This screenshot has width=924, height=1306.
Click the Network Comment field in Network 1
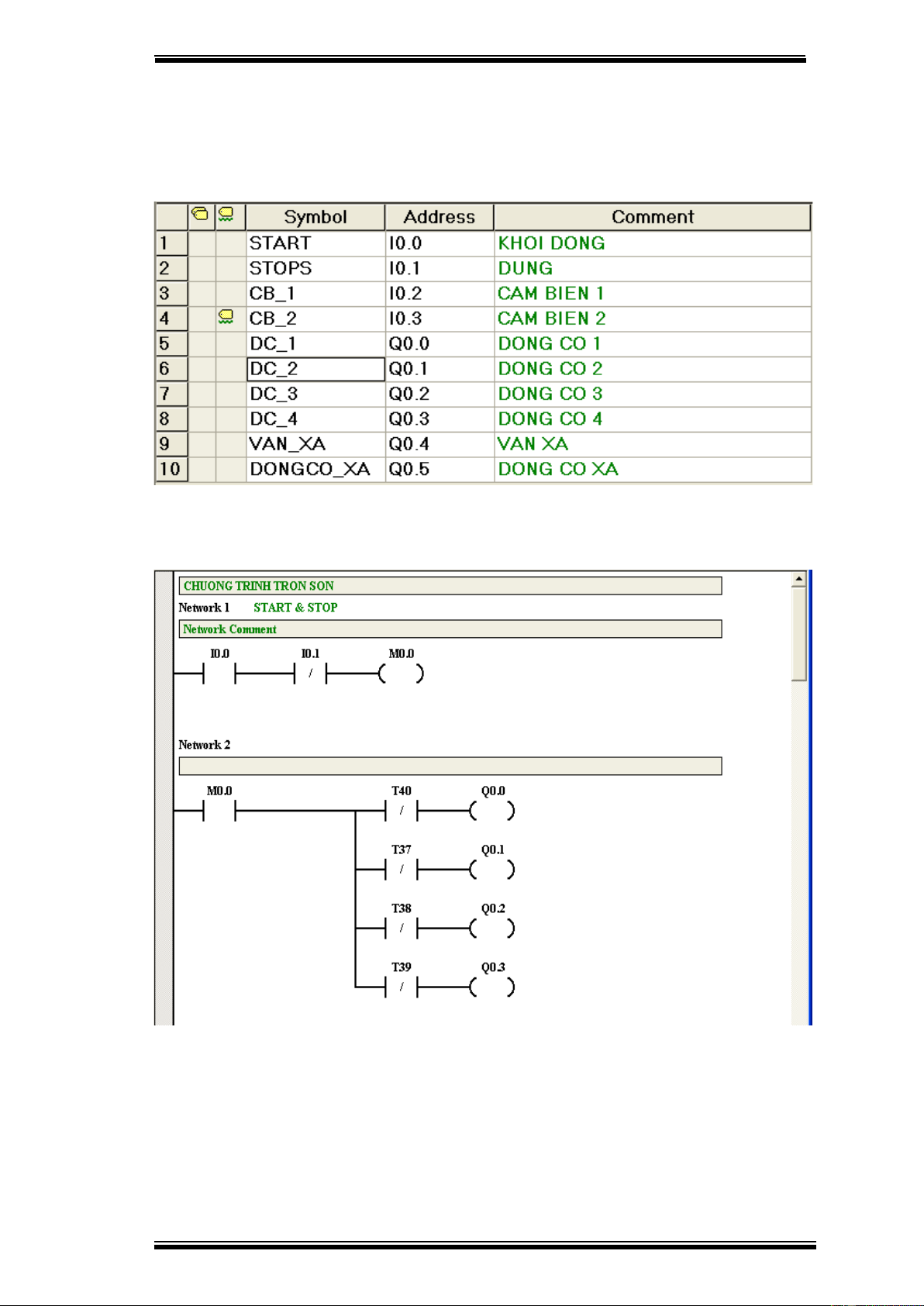click(x=450, y=629)
